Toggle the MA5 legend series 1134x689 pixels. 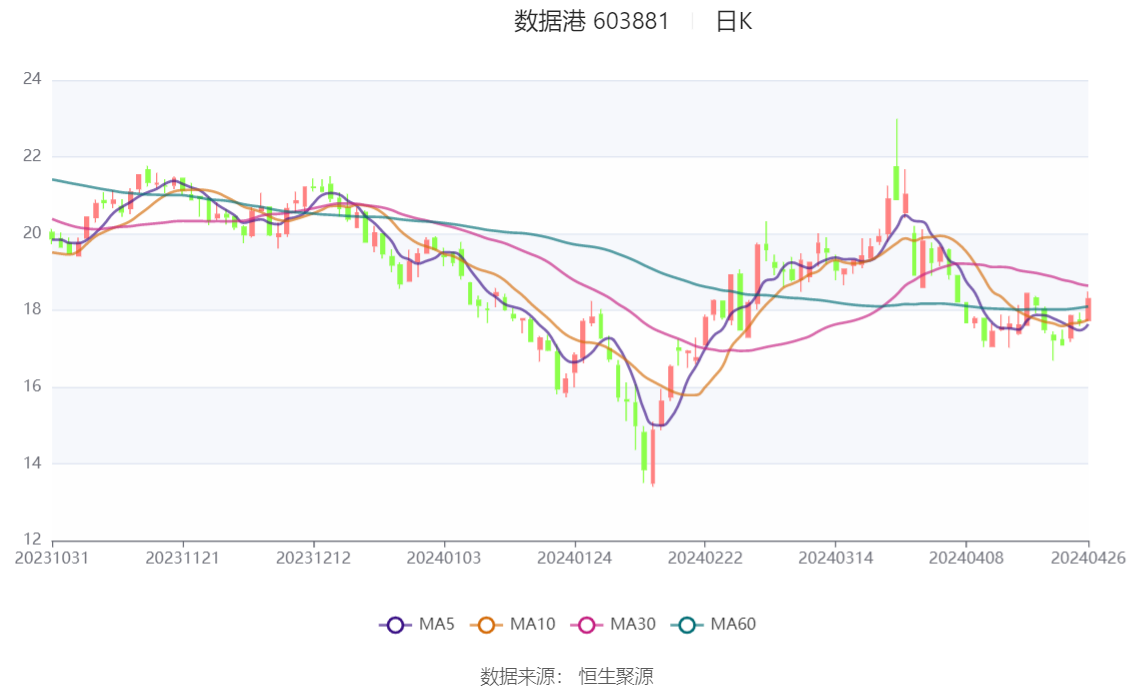[417, 625]
